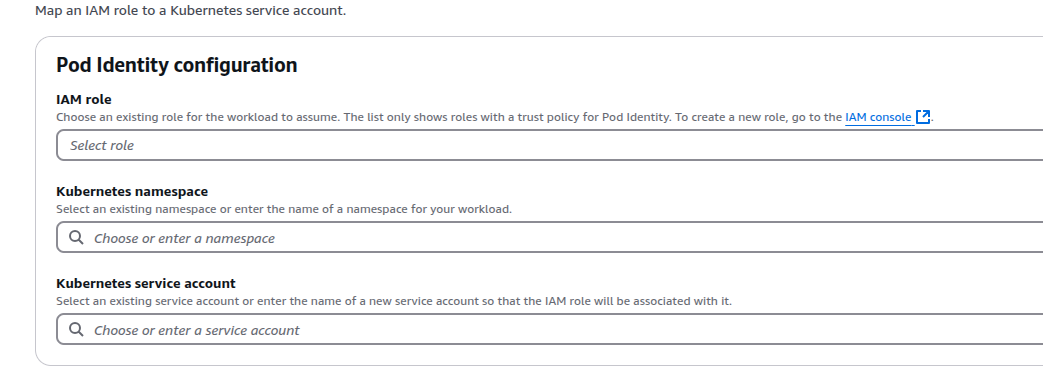Image resolution: width=1043 pixels, height=377 pixels.
Task: Focus the Choose or enter a service account field
Action: pyautogui.click(x=549, y=329)
